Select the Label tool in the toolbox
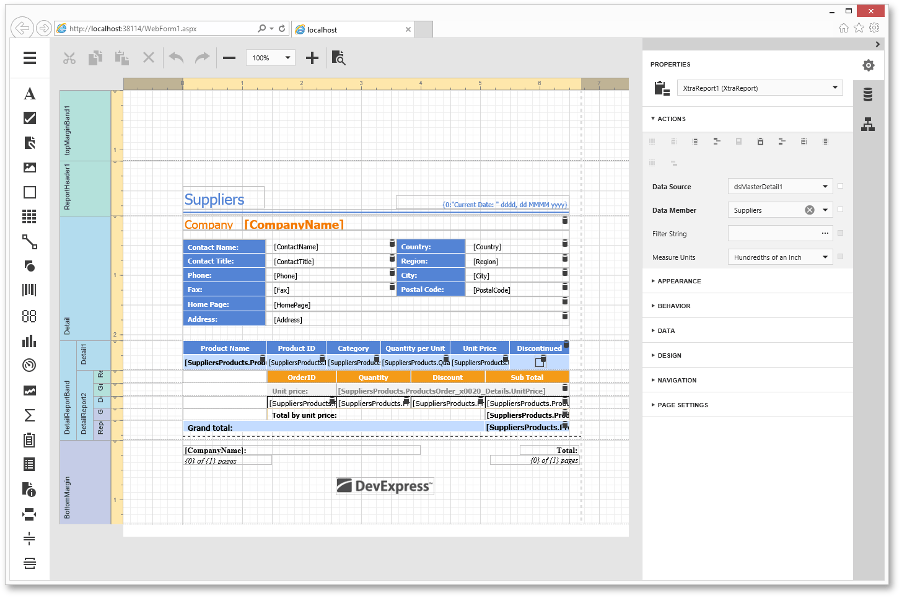 point(29,93)
